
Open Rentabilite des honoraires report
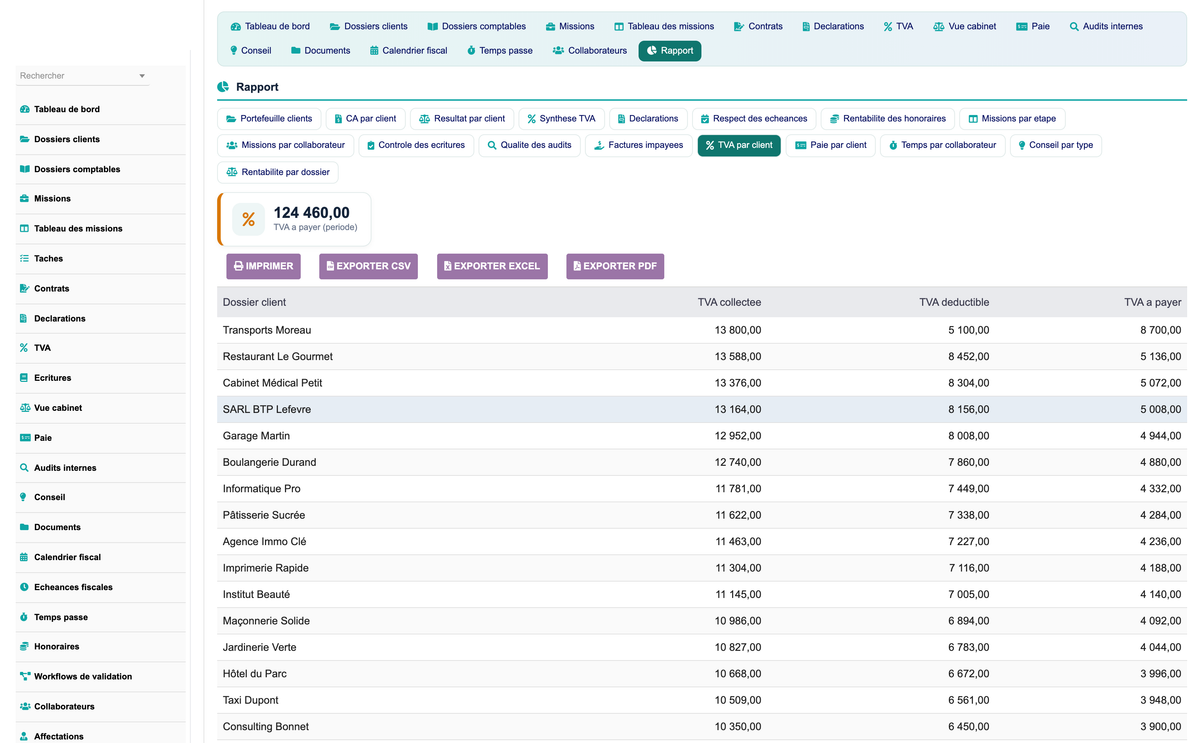tap(888, 118)
